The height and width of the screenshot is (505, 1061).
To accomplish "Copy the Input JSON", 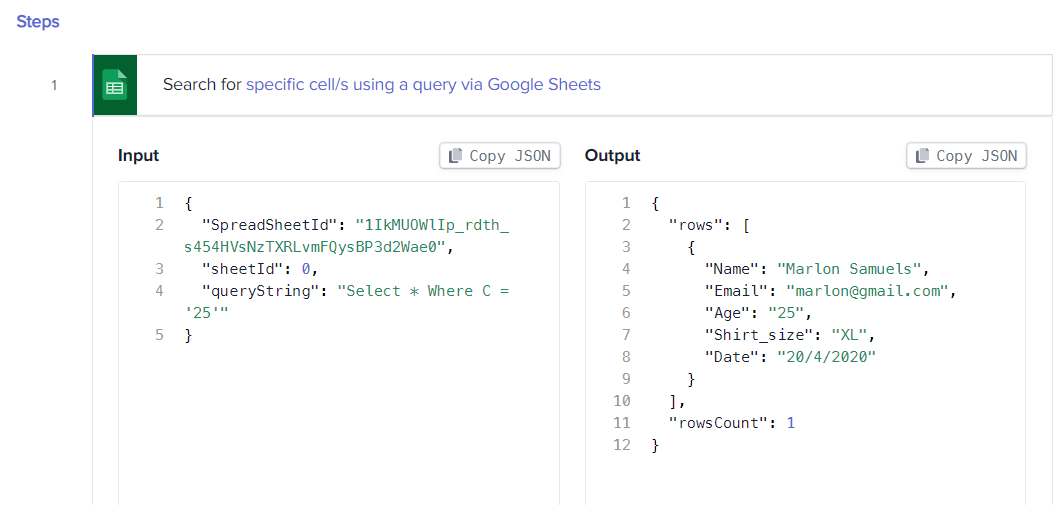I will click(x=499, y=156).
